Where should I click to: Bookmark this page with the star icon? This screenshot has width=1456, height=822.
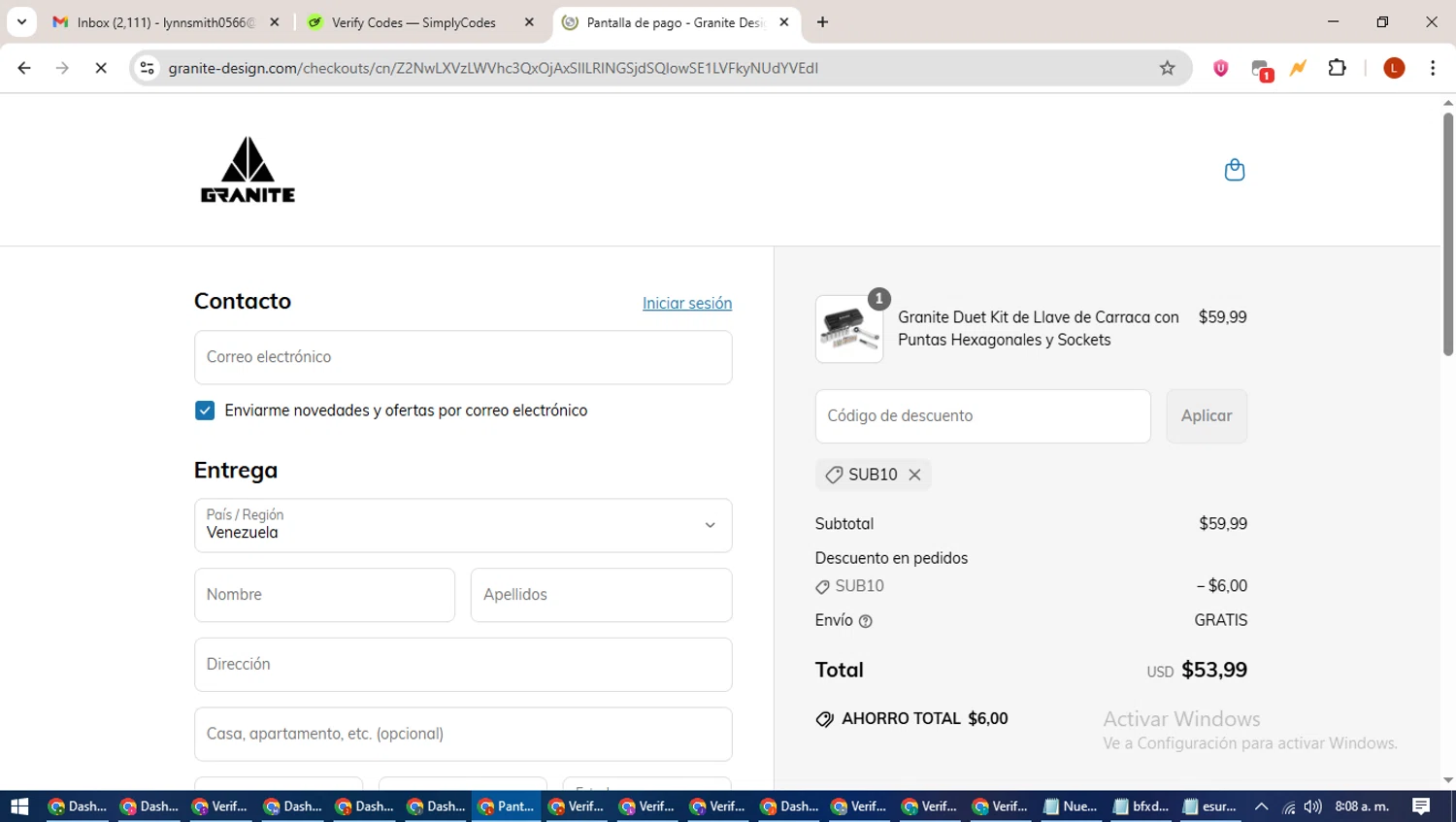(1167, 68)
